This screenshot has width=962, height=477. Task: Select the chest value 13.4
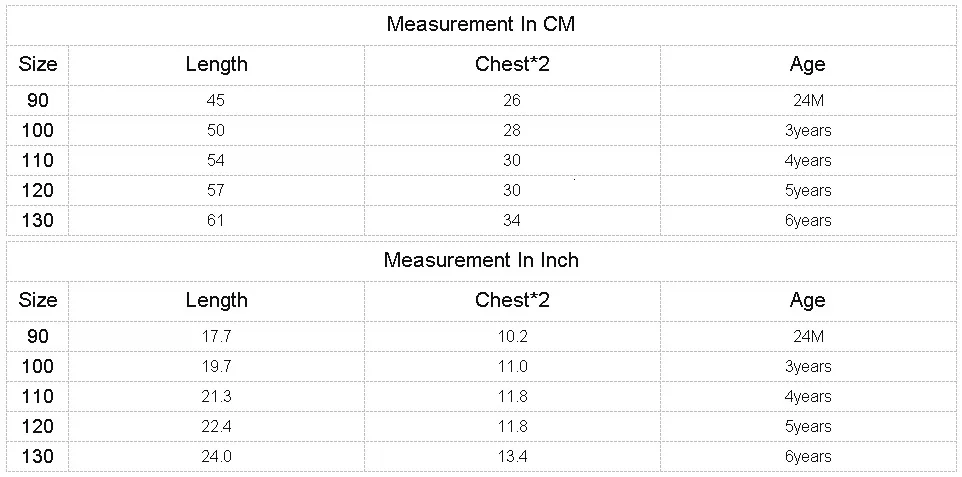coord(512,456)
